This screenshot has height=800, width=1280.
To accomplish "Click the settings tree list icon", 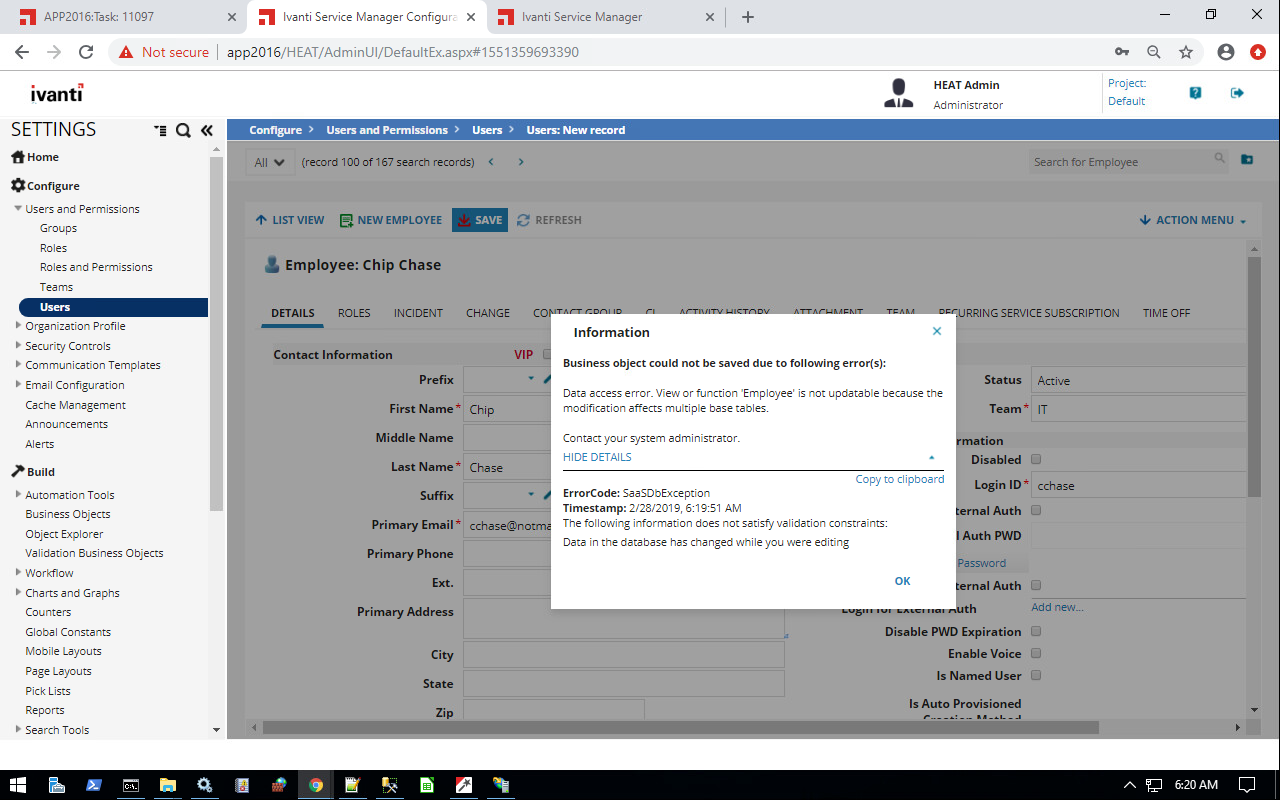I will coord(160,130).
